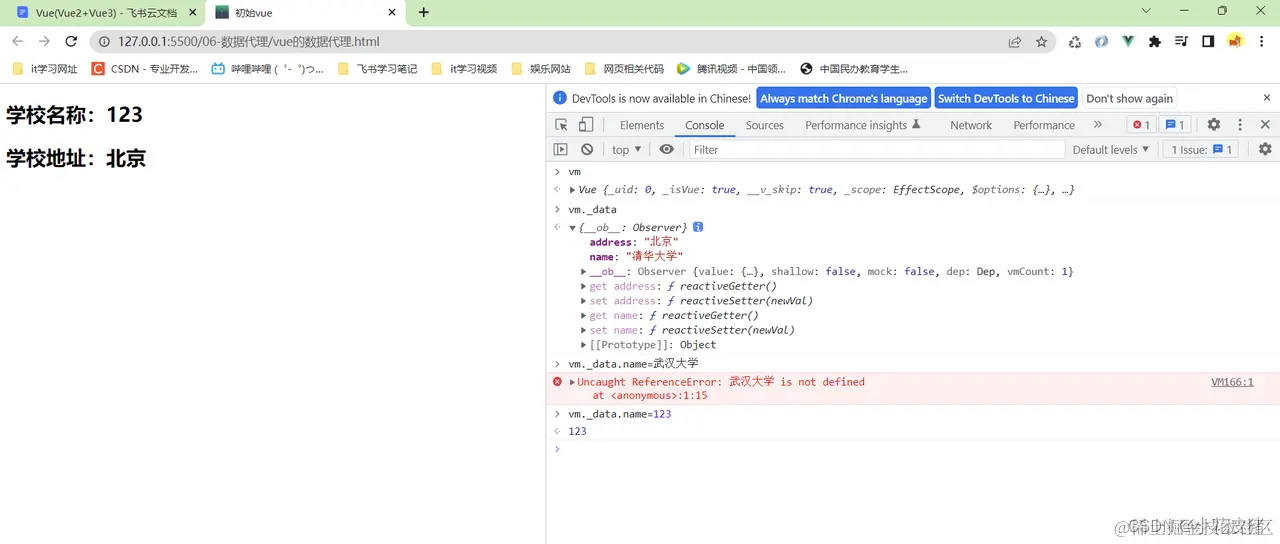Close the DevTools panel
The image size is (1280, 544).
(x=1265, y=125)
